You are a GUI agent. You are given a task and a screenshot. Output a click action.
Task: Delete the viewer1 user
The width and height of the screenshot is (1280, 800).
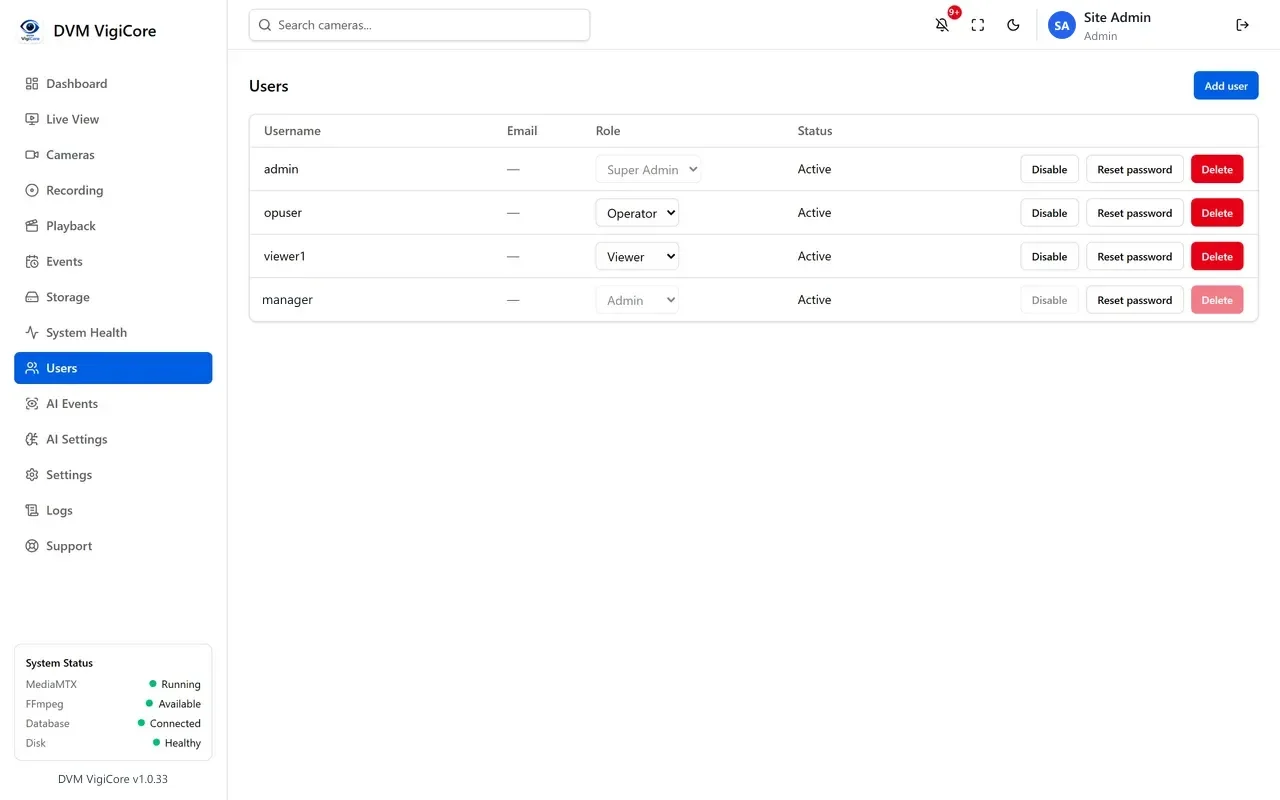[x=1217, y=256]
